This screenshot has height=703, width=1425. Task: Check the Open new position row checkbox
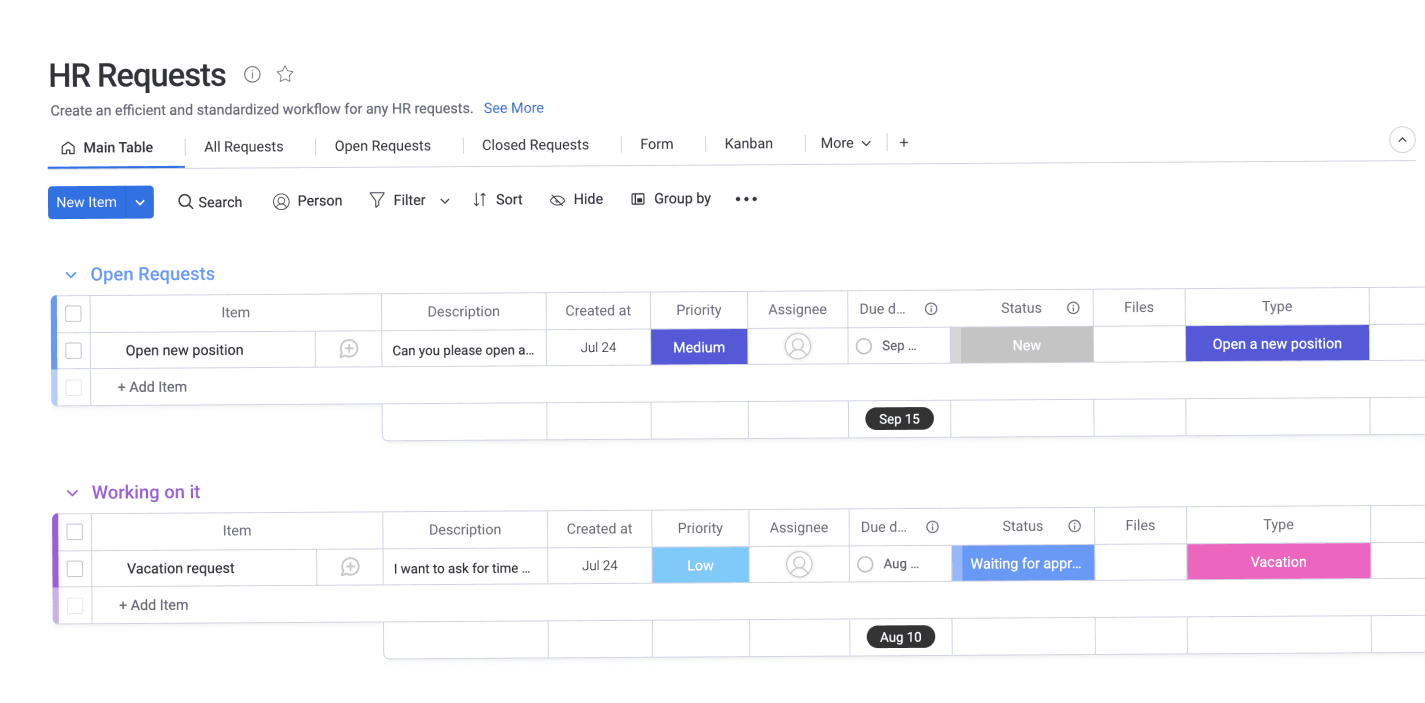coord(73,351)
